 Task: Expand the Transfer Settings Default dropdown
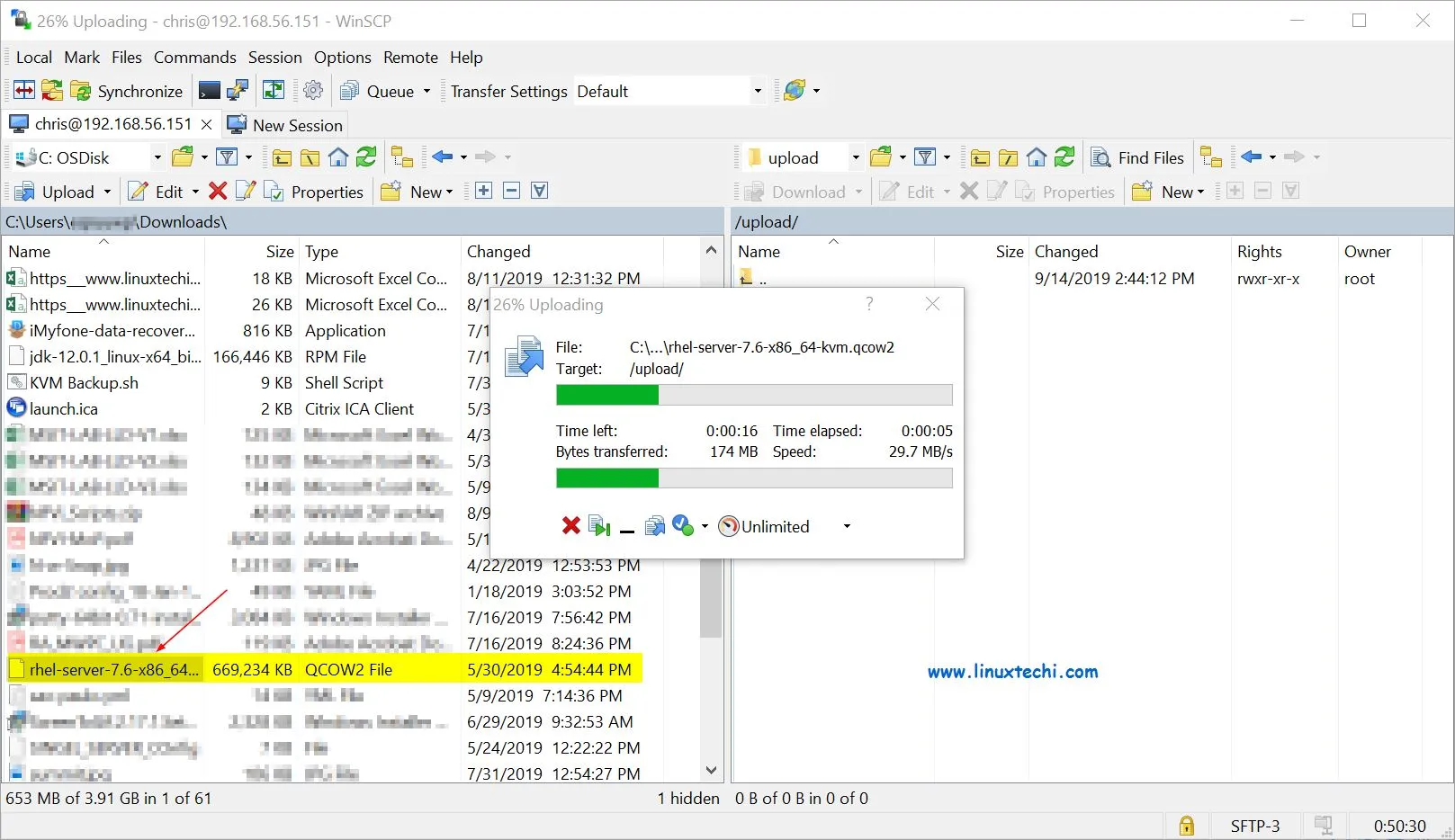[x=757, y=91]
